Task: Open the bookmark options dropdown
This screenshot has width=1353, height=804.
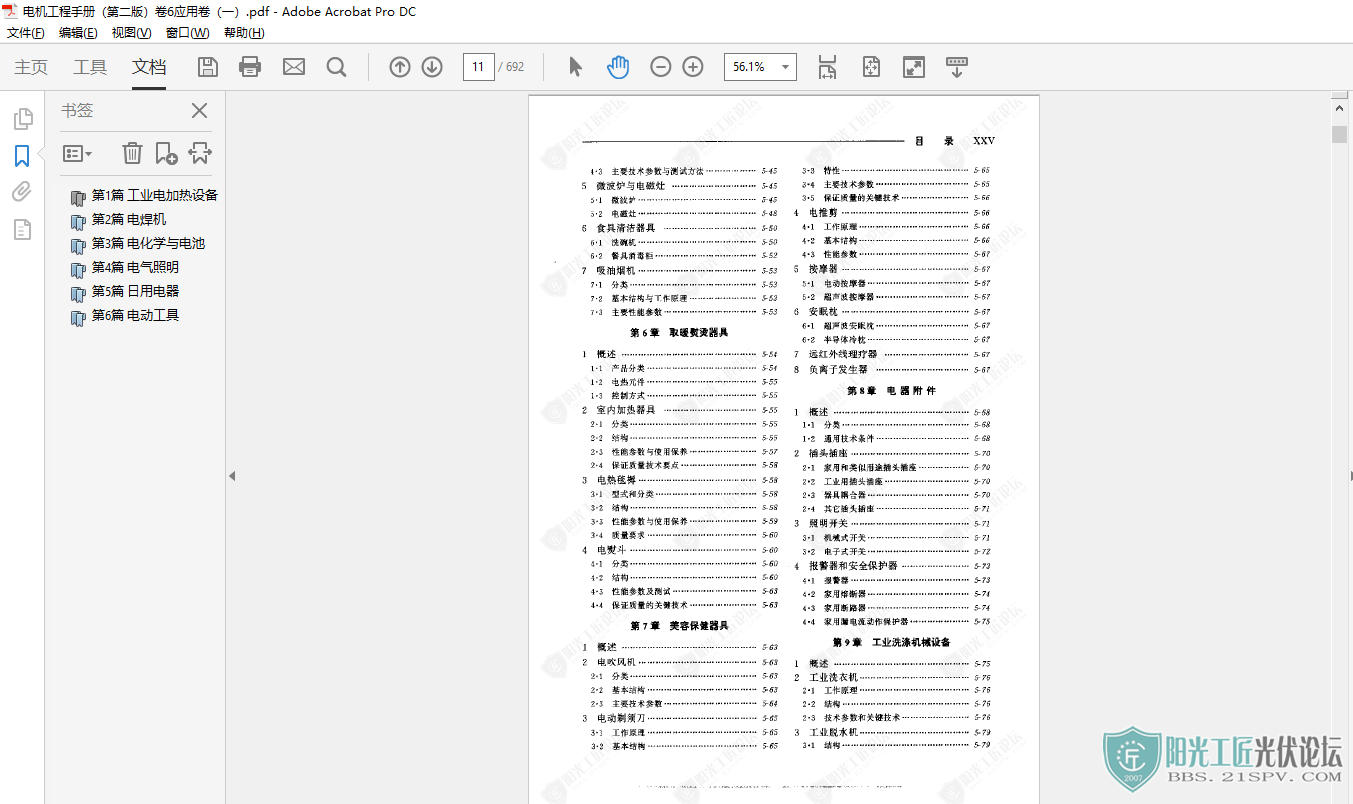Action: click(x=77, y=153)
